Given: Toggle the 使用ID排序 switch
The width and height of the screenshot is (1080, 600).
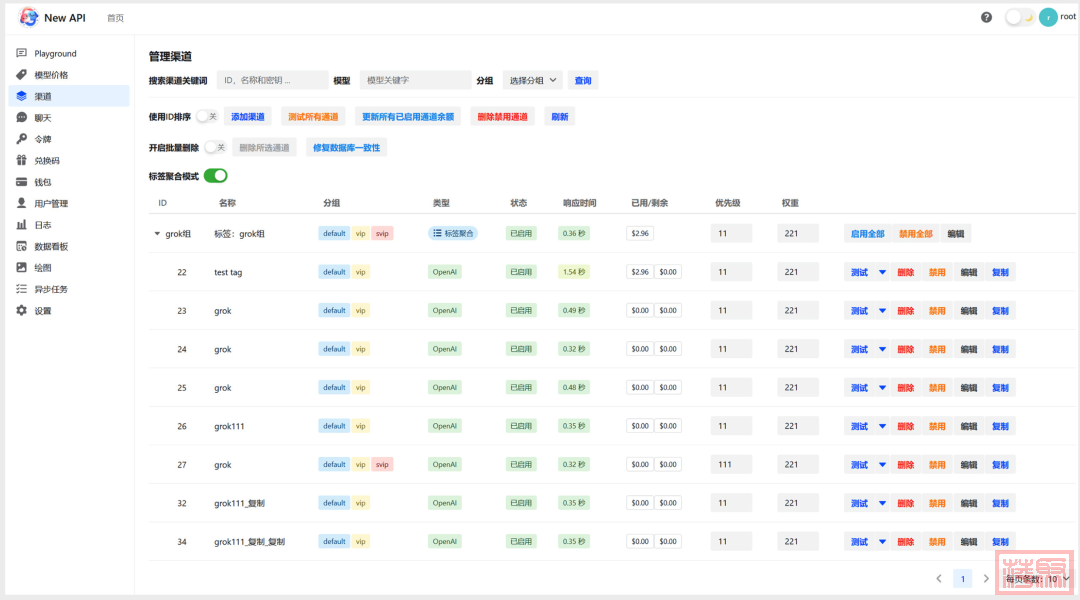Looking at the screenshot, I should [x=207, y=117].
